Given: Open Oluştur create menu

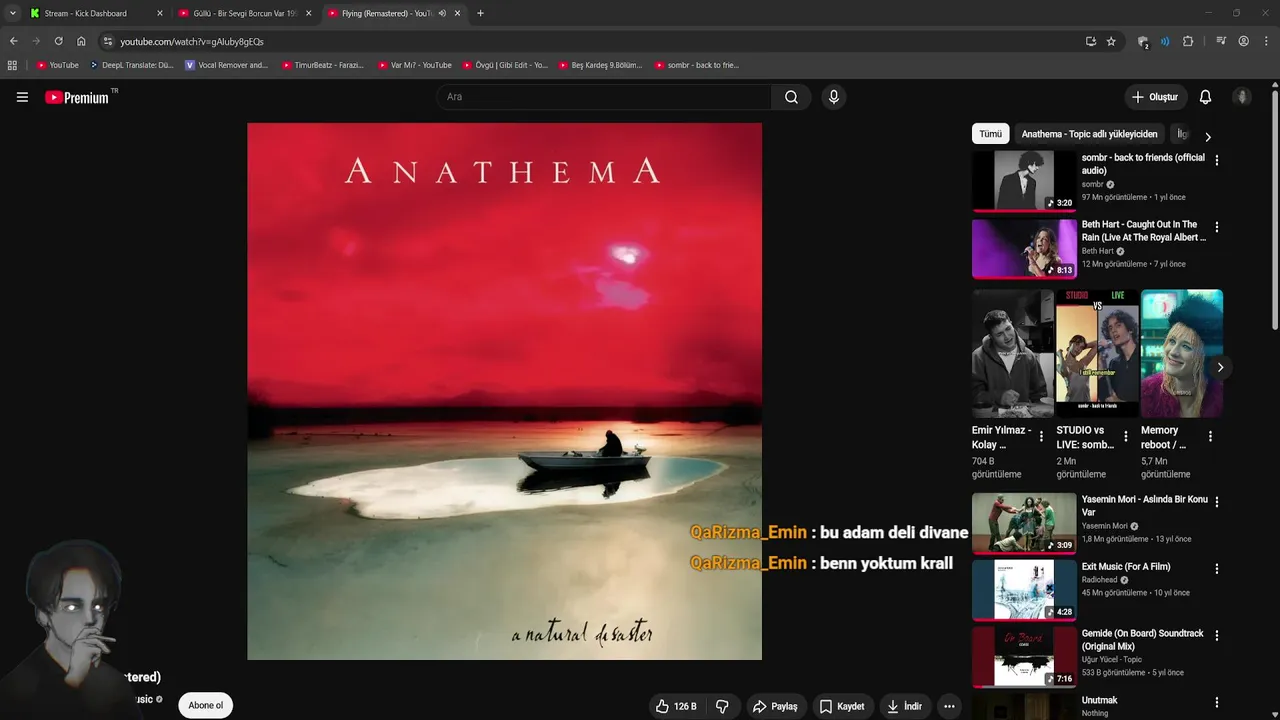Looking at the screenshot, I should (x=1155, y=97).
